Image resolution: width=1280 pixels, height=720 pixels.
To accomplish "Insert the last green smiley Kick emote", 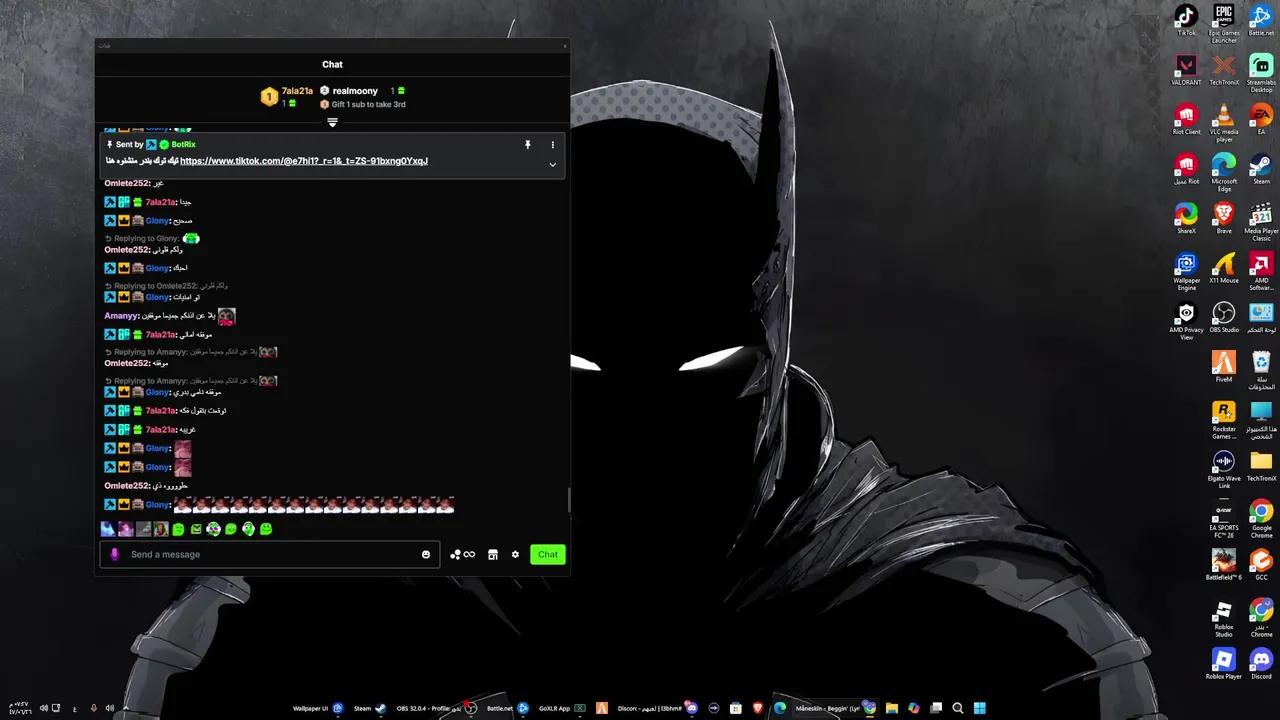I will pyautogui.click(x=266, y=529).
